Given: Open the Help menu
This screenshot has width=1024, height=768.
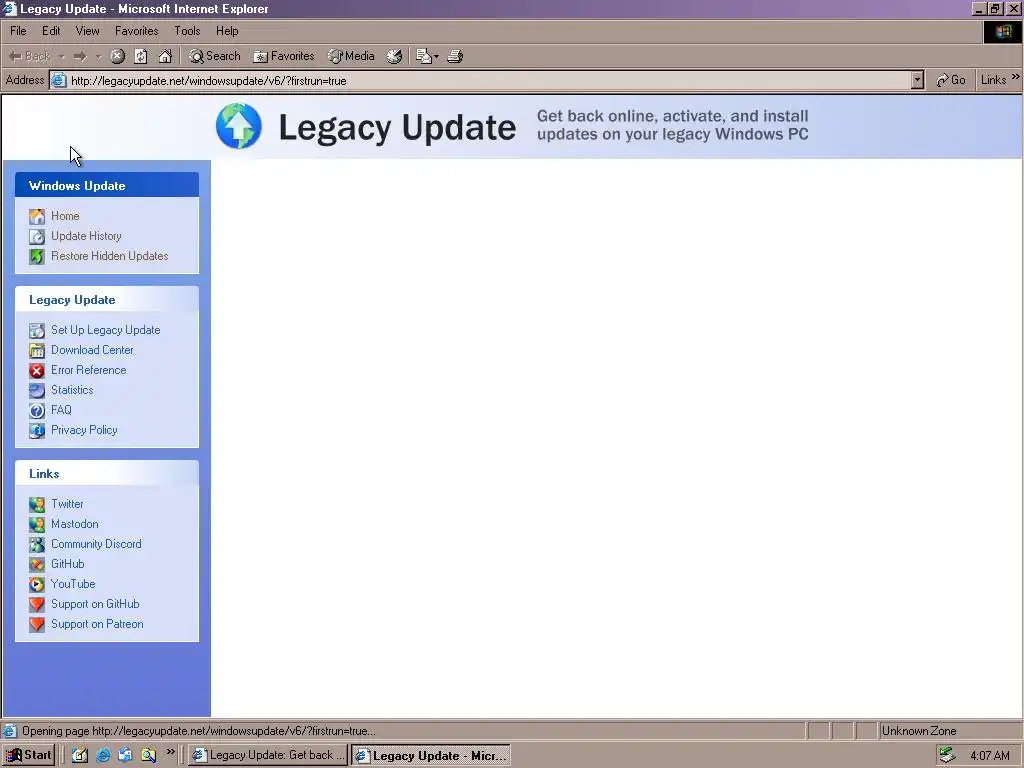Looking at the screenshot, I should [x=227, y=31].
